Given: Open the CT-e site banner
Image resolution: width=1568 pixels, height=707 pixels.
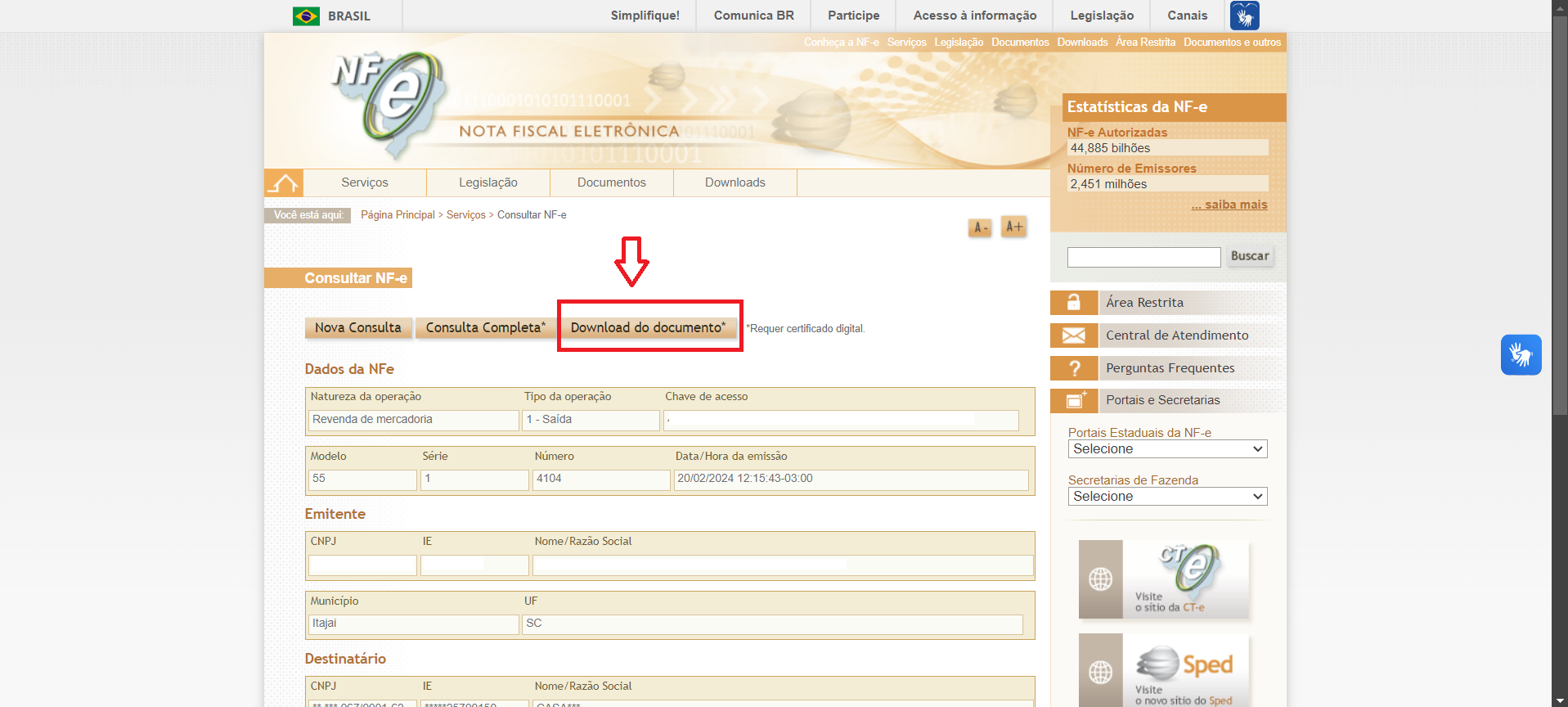Looking at the screenshot, I should [x=1164, y=579].
